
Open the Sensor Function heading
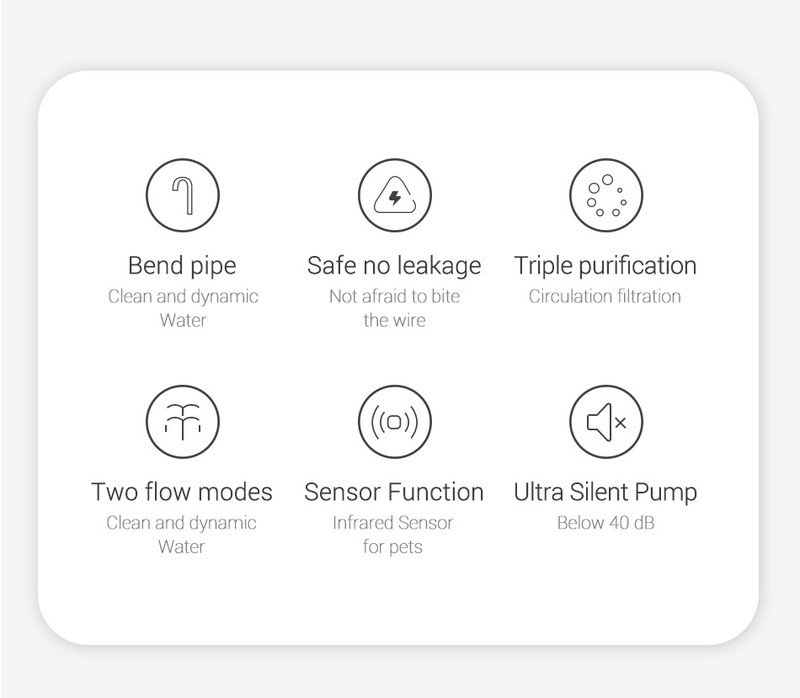[x=394, y=492]
